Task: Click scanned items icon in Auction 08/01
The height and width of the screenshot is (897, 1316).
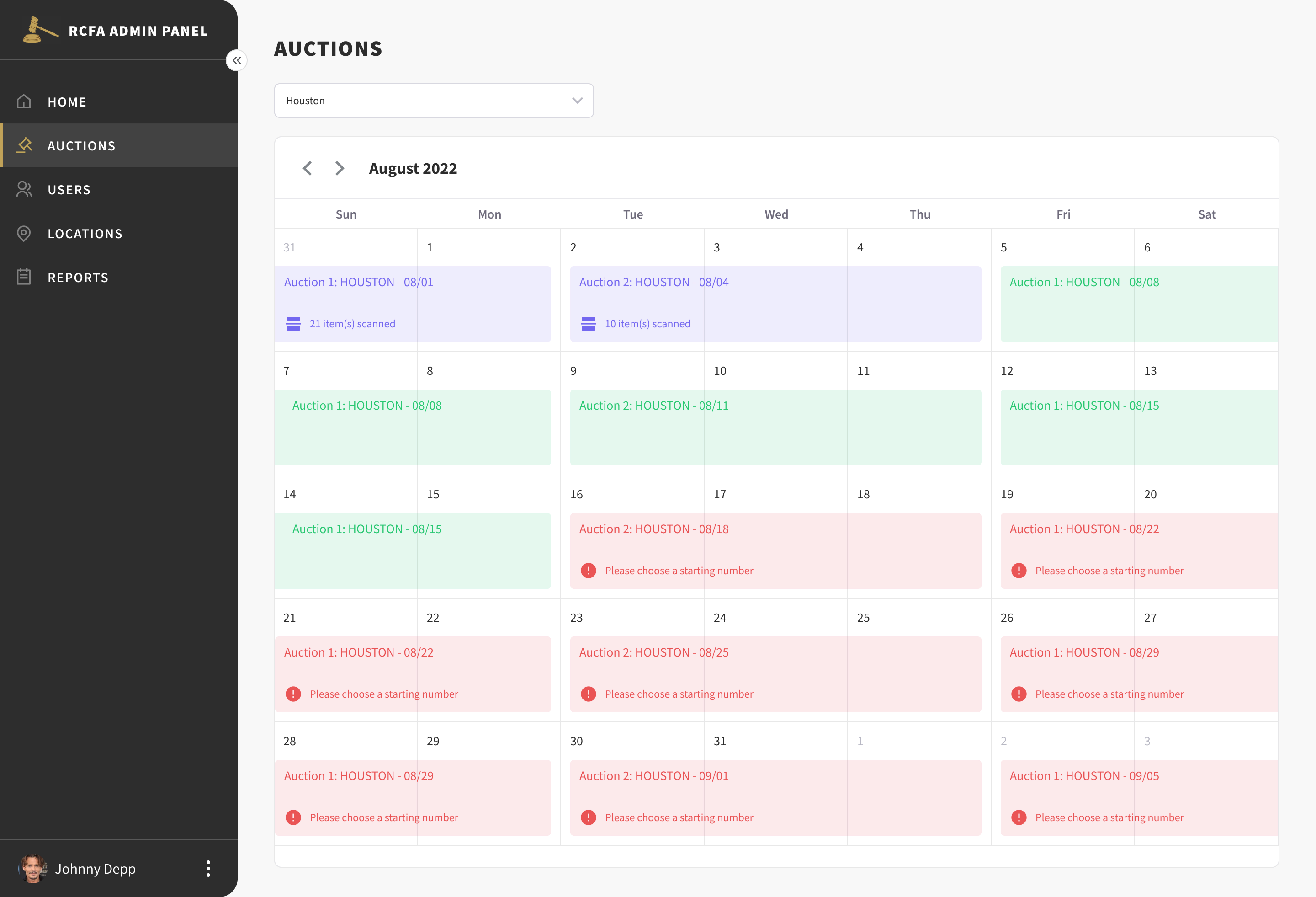Action: coord(293,324)
